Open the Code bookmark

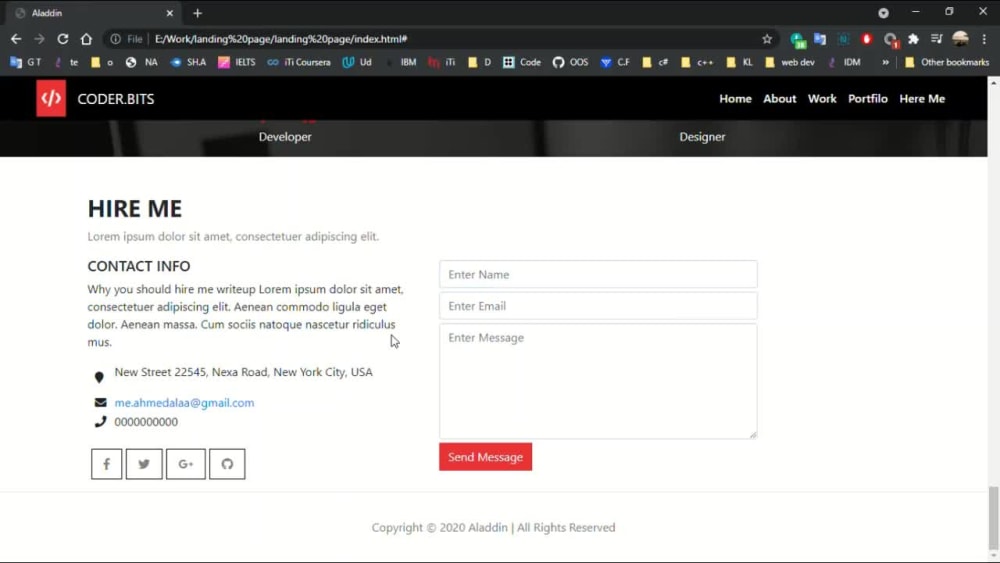tap(522, 62)
